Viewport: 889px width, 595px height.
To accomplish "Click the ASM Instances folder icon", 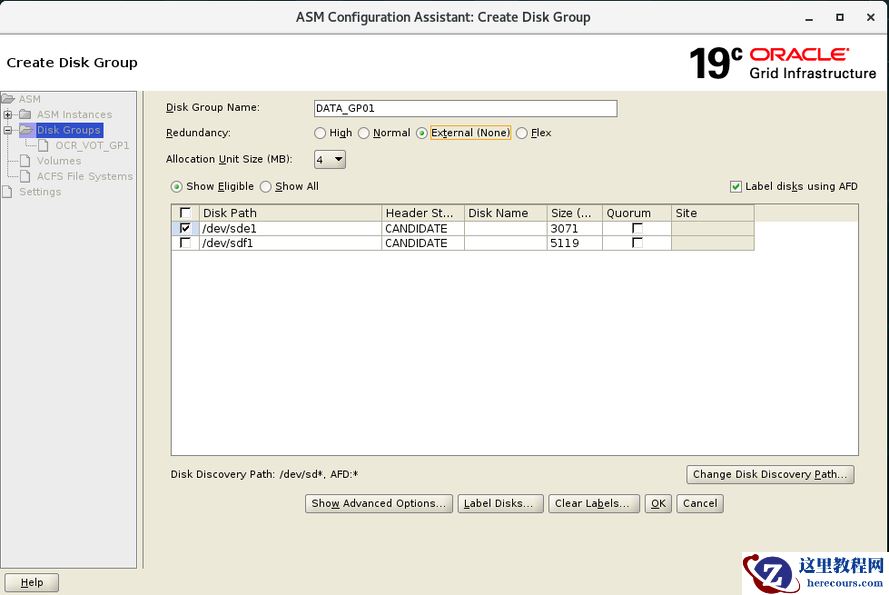I will click(x=25, y=115).
